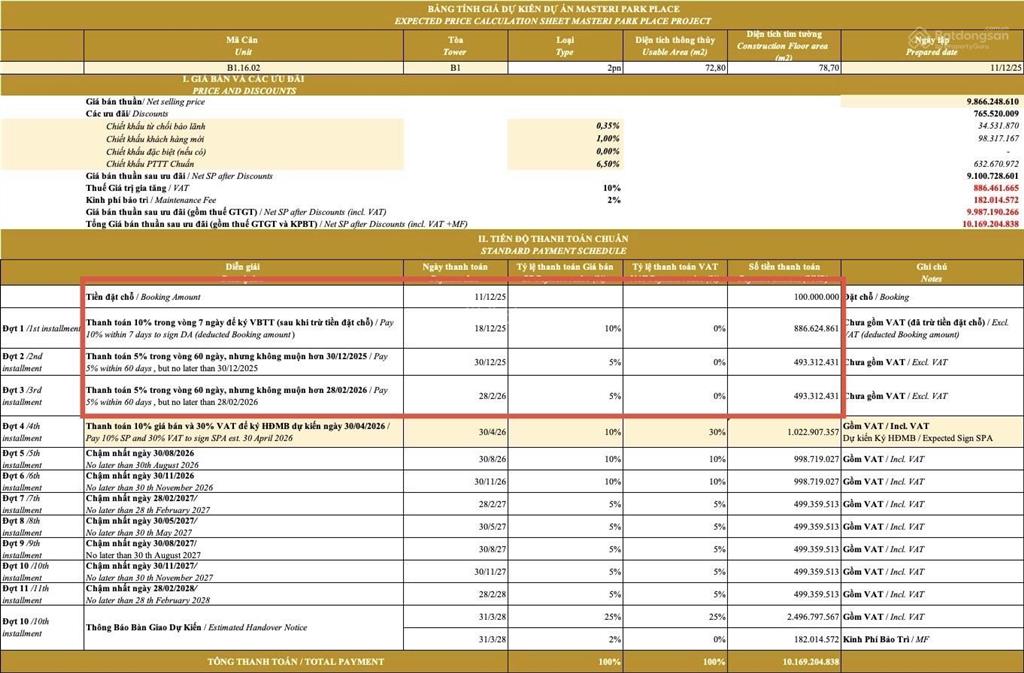The width and height of the screenshot is (1024, 673).
Task: Select the 'Chiết khấu khách hàng mới' label
Action: tap(155, 138)
